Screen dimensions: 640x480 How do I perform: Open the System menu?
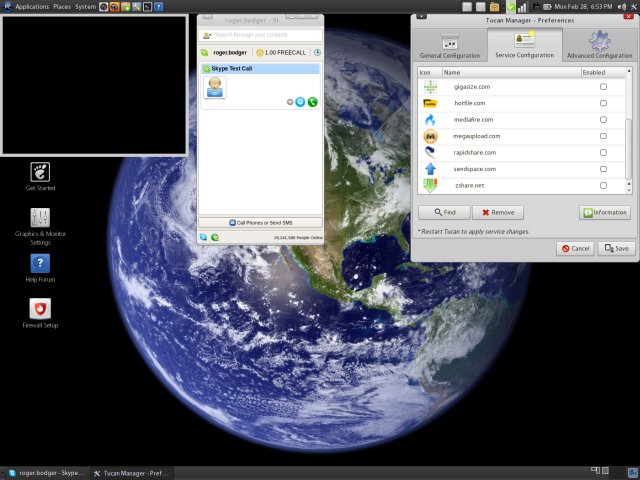(85, 7)
